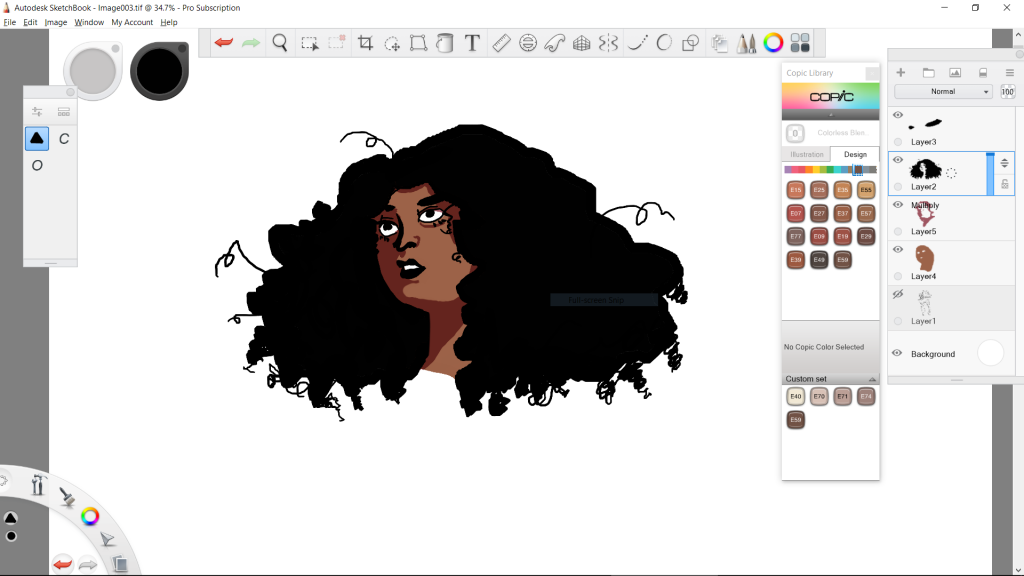
Task: Activate the French Curve tool
Action: 554,44
